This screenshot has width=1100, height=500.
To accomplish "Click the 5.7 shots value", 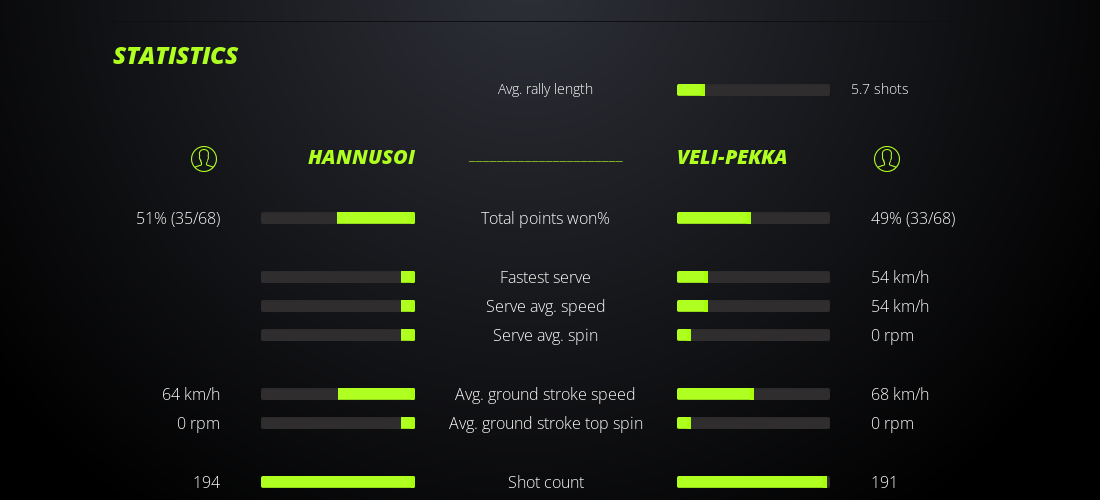I will pyautogui.click(x=879, y=89).
